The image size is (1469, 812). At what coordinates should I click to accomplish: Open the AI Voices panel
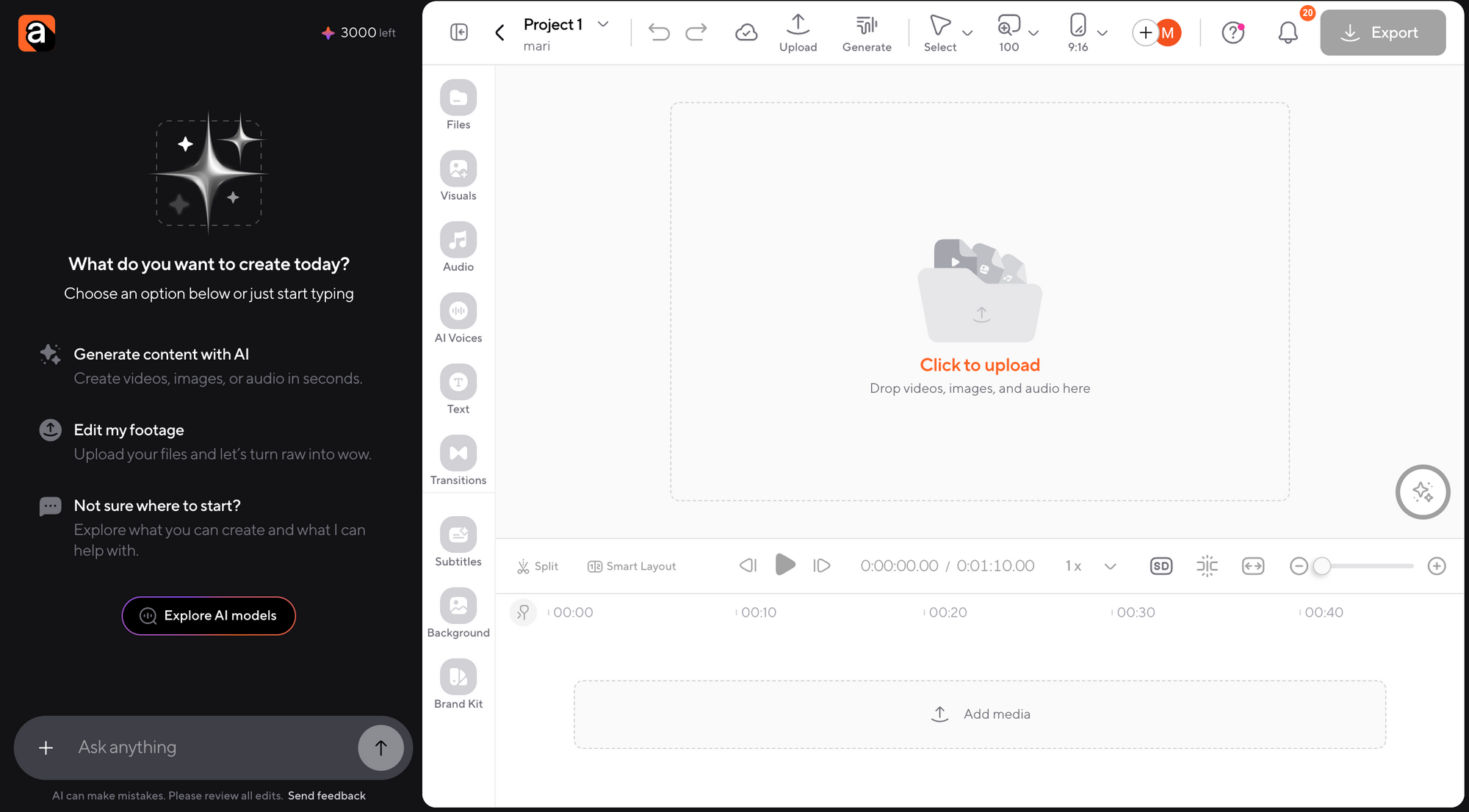coord(458,311)
